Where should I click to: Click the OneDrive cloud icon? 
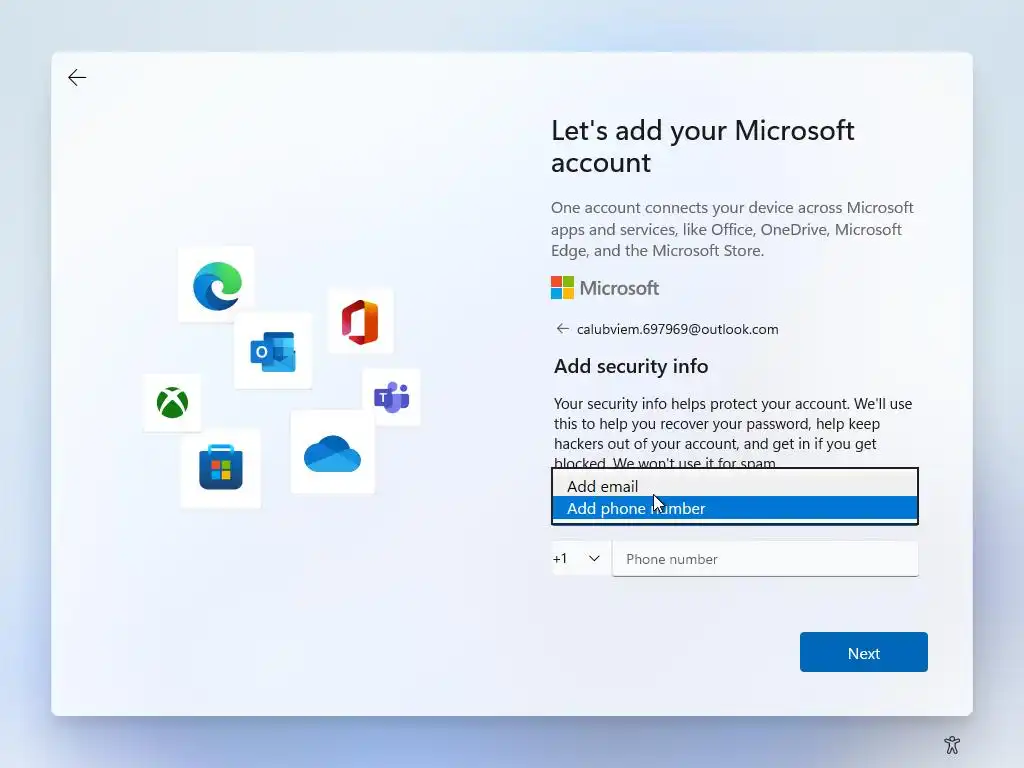[x=332, y=453]
